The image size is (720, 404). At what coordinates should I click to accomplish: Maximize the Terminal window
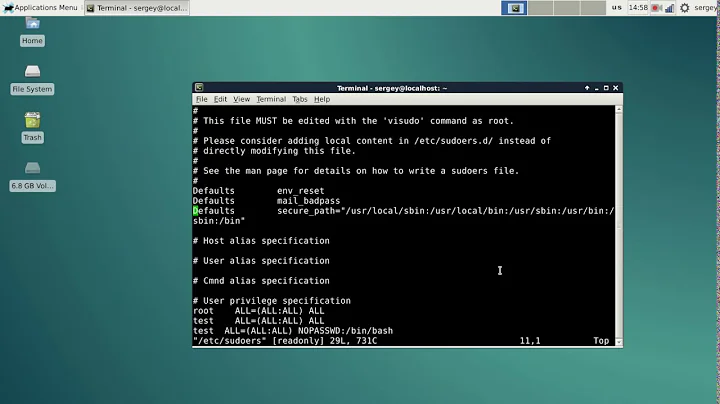click(606, 88)
